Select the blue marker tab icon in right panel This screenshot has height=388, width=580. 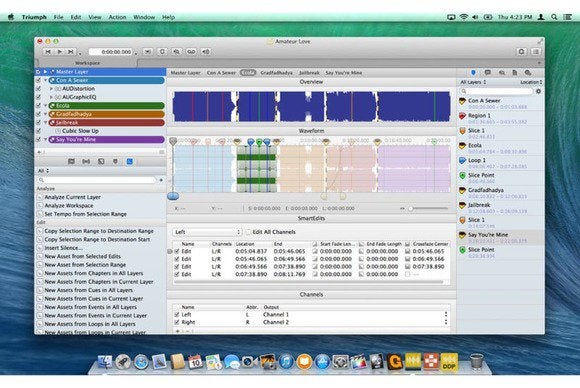click(x=473, y=73)
